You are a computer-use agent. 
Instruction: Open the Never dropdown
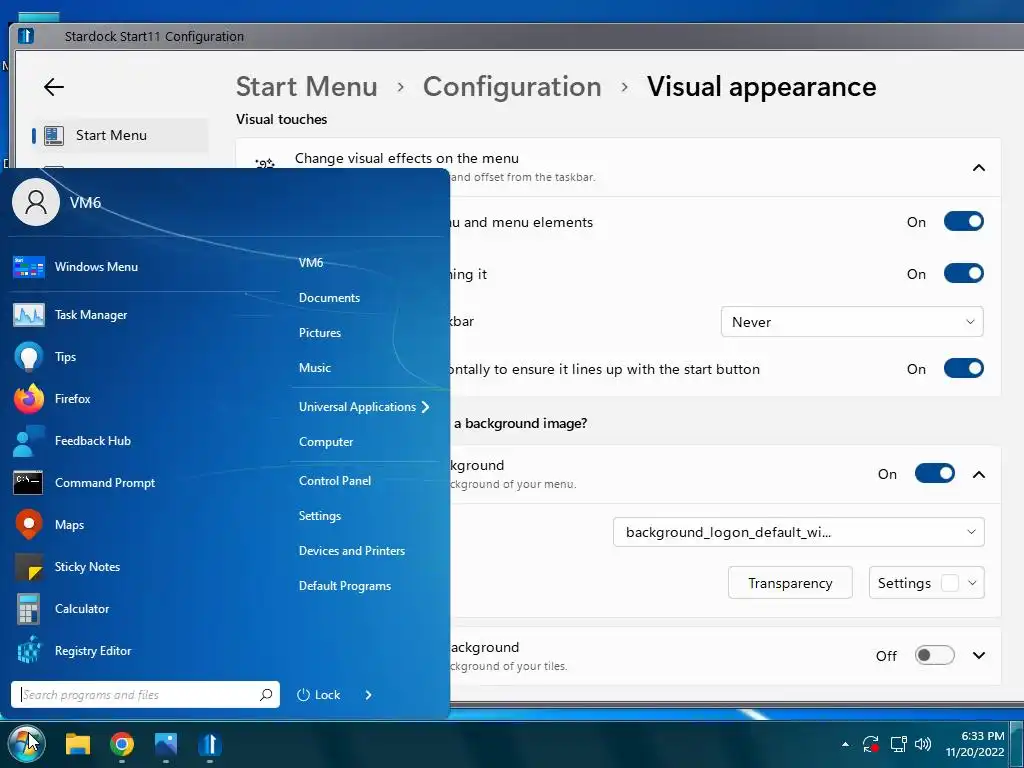pyautogui.click(x=852, y=322)
